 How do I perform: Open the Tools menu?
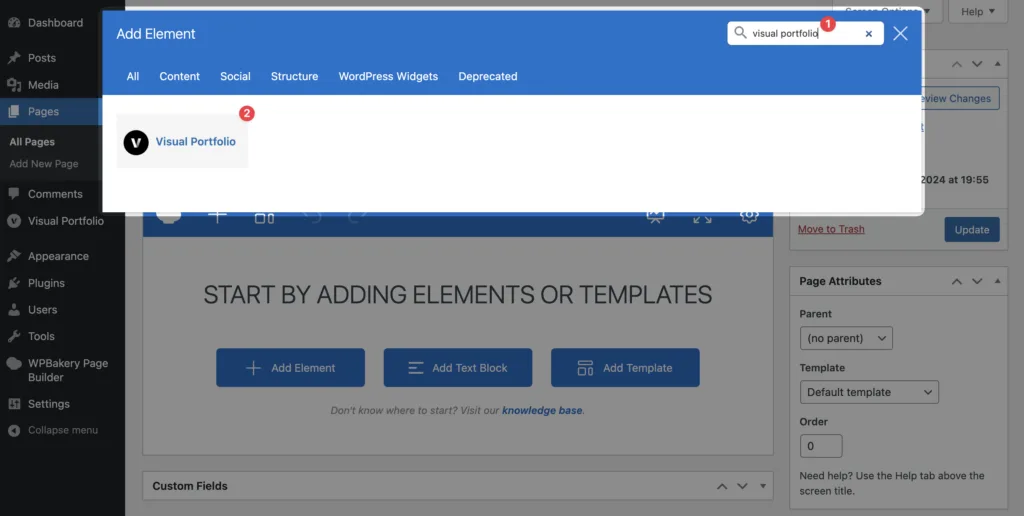tap(31, 336)
